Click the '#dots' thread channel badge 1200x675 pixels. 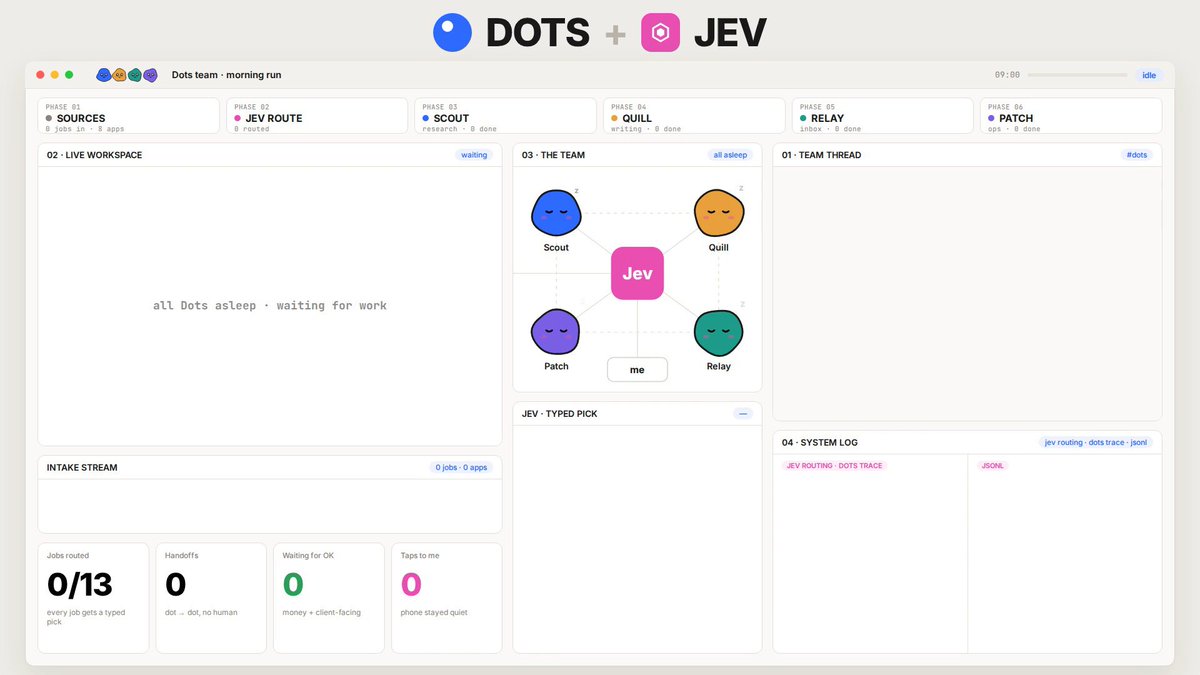[1136, 155]
